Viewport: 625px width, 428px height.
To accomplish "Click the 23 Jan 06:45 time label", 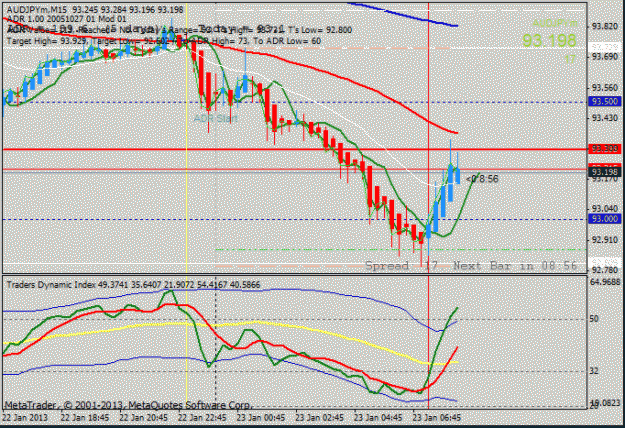I will pos(436,418).
